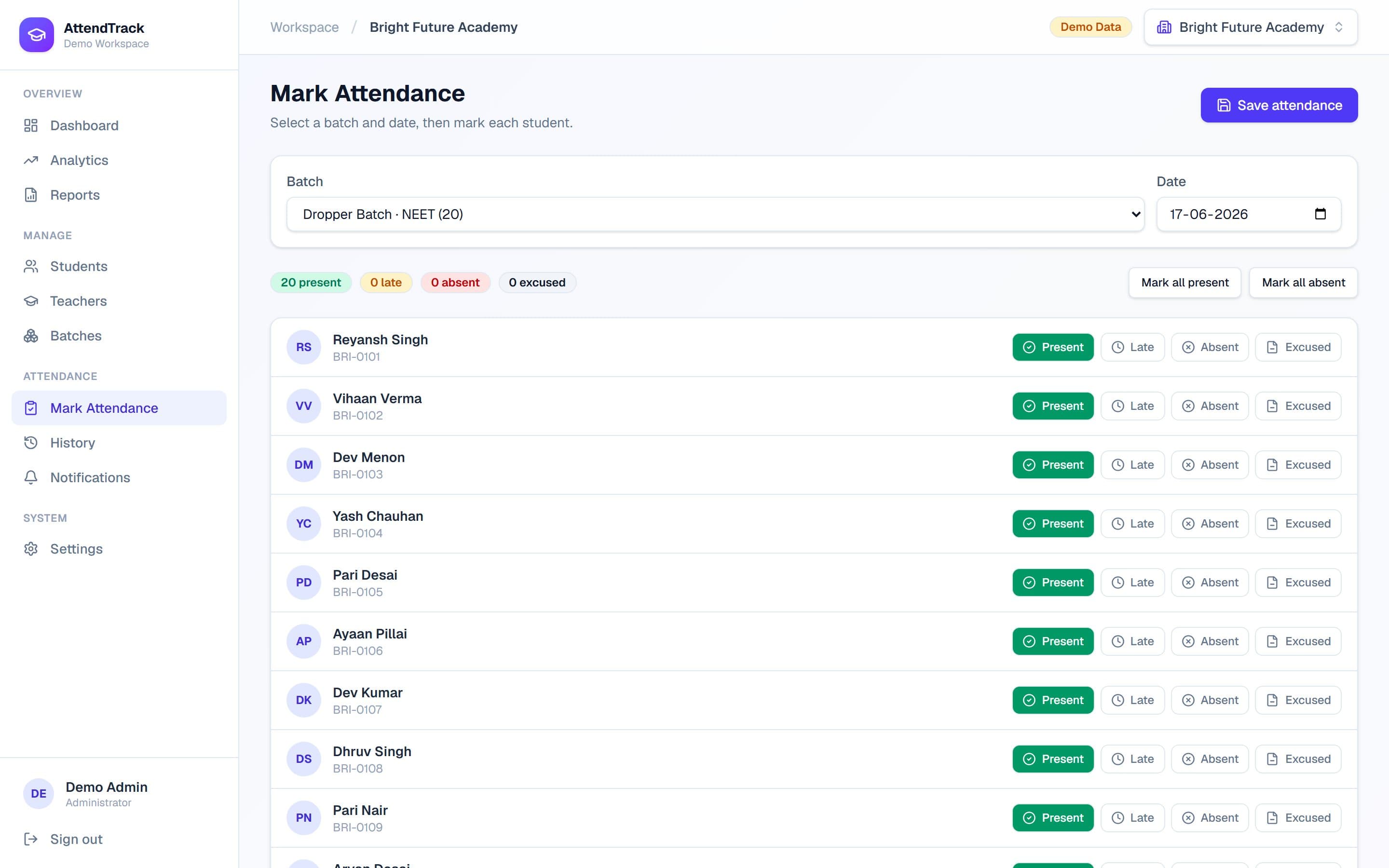Open the Batches page

tap(119, 336)
